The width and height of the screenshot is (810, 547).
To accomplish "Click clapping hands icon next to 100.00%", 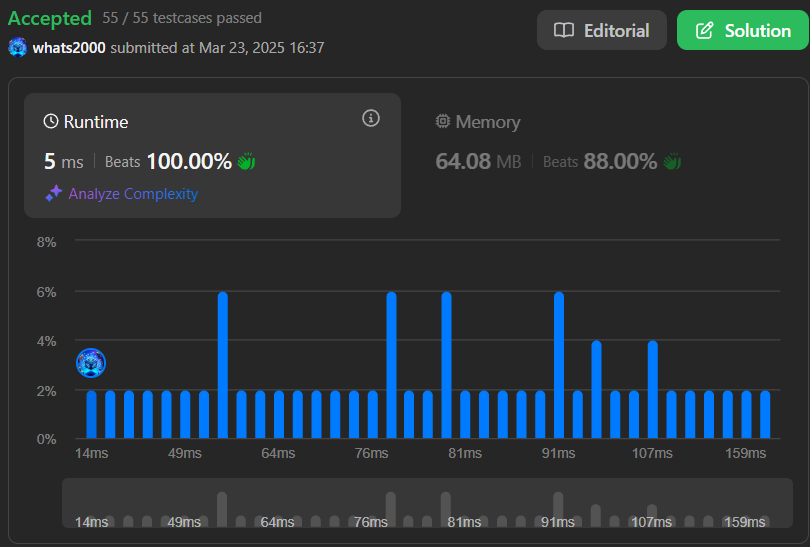I will tap(247, 161).
